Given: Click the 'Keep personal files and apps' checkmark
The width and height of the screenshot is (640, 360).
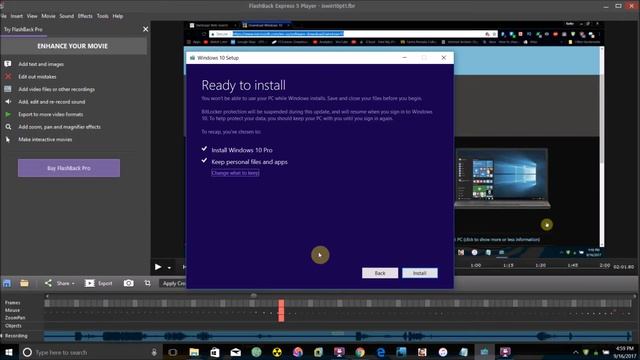Looking at the screenshot, I should [x=204, y=161].
